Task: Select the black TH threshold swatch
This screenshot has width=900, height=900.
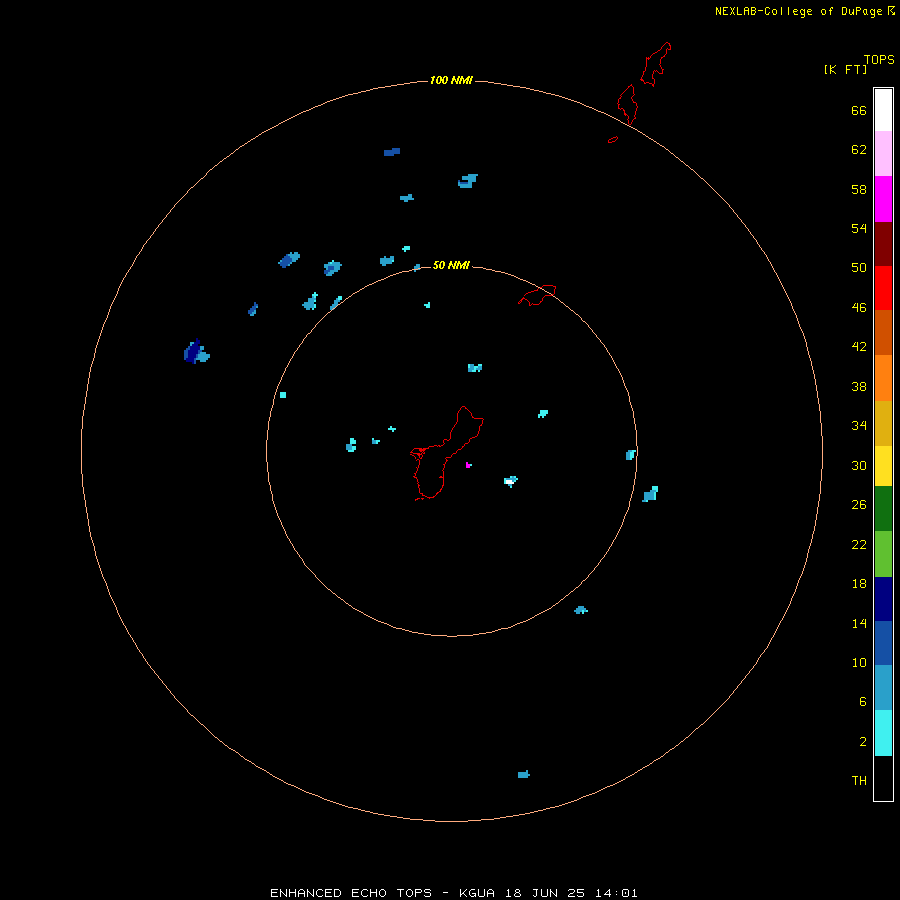Action: click(883, 778)
